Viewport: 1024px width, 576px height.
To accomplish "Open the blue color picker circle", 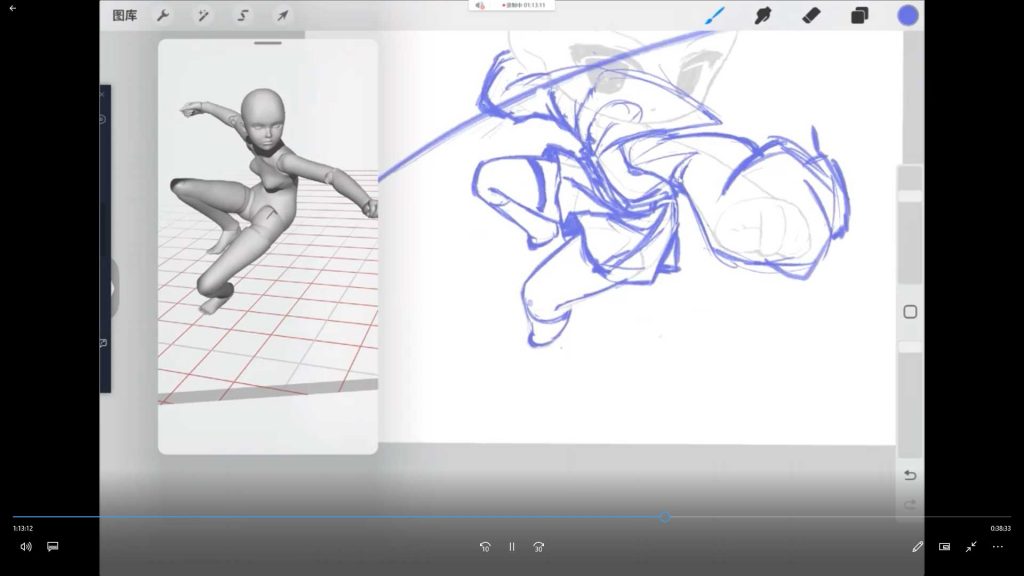I will [x=908, y=15].
